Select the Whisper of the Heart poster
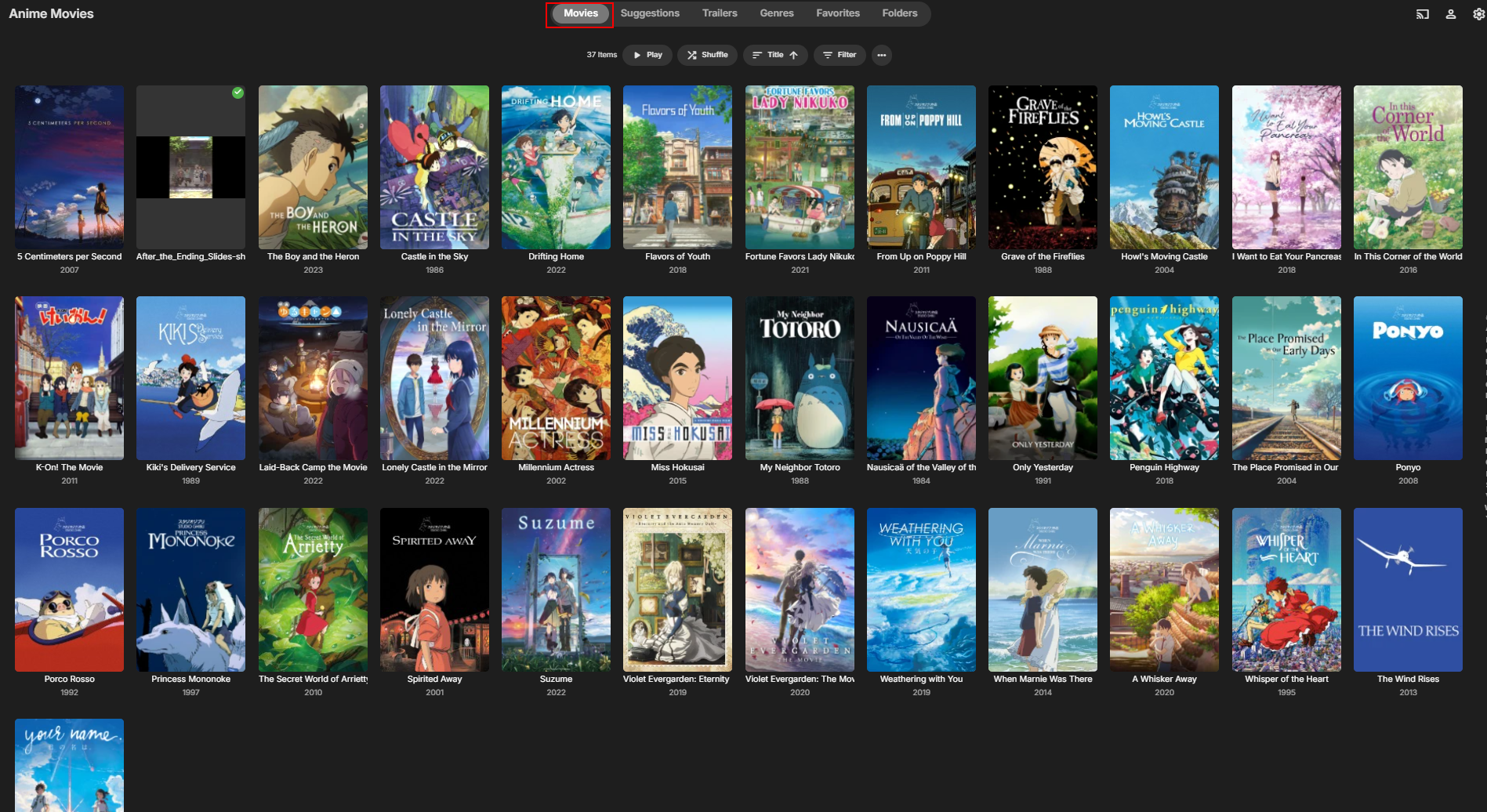 (1286, 589)
